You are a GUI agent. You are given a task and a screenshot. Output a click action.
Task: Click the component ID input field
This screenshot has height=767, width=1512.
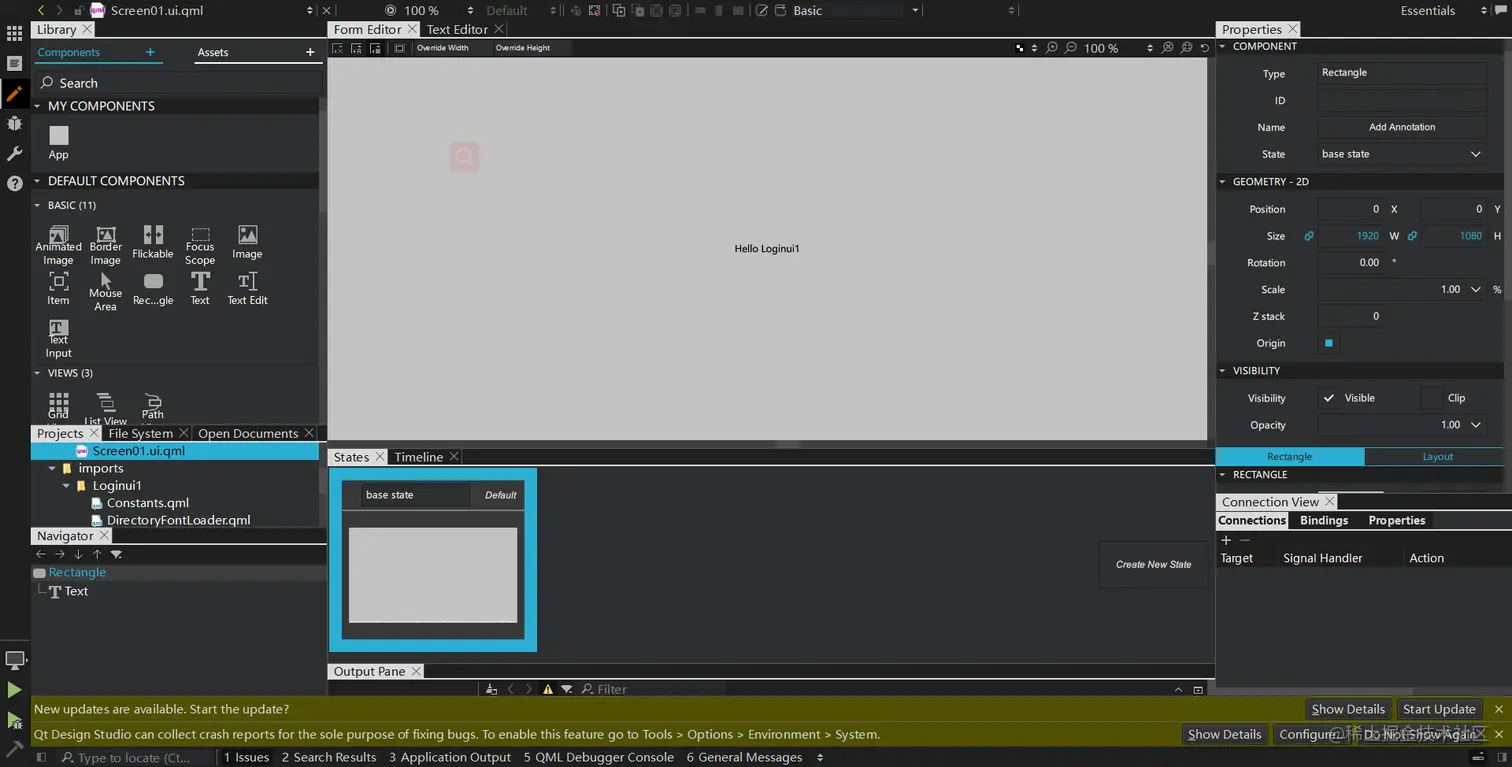(1401, 100)
